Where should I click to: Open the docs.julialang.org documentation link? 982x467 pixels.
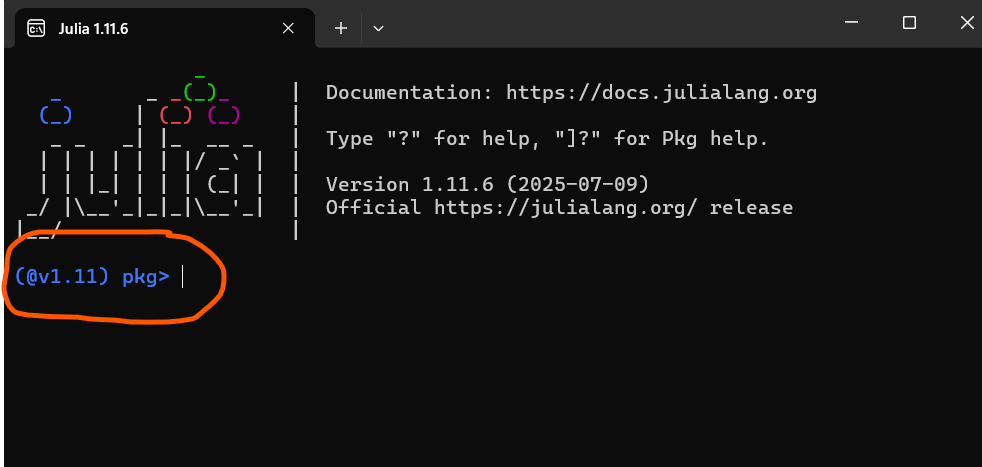[661, 93]
